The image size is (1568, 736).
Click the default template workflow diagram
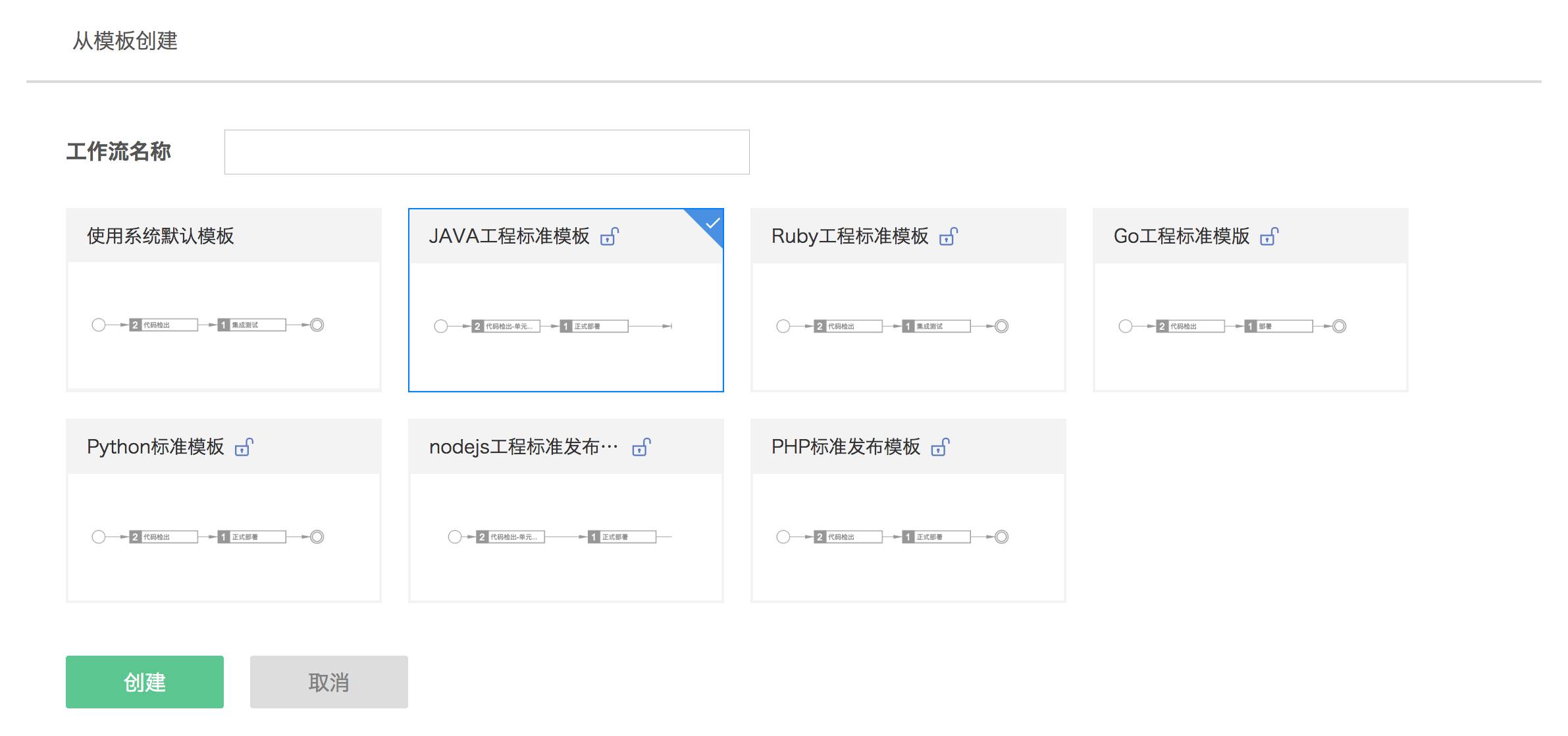click(208, 325)
